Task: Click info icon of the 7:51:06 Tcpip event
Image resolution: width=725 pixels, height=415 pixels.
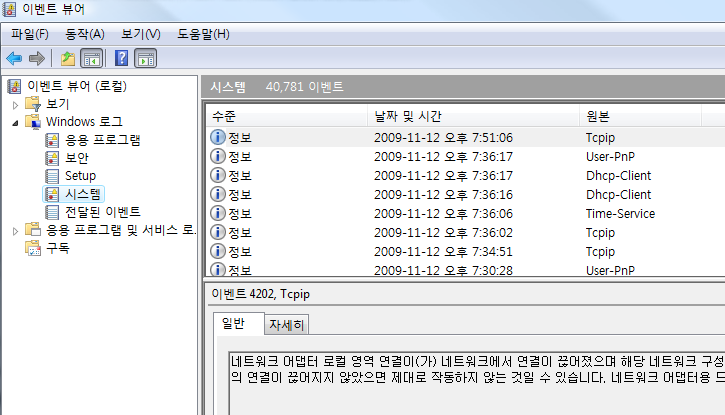Action: pyautogui.click(x=218, y=138)
